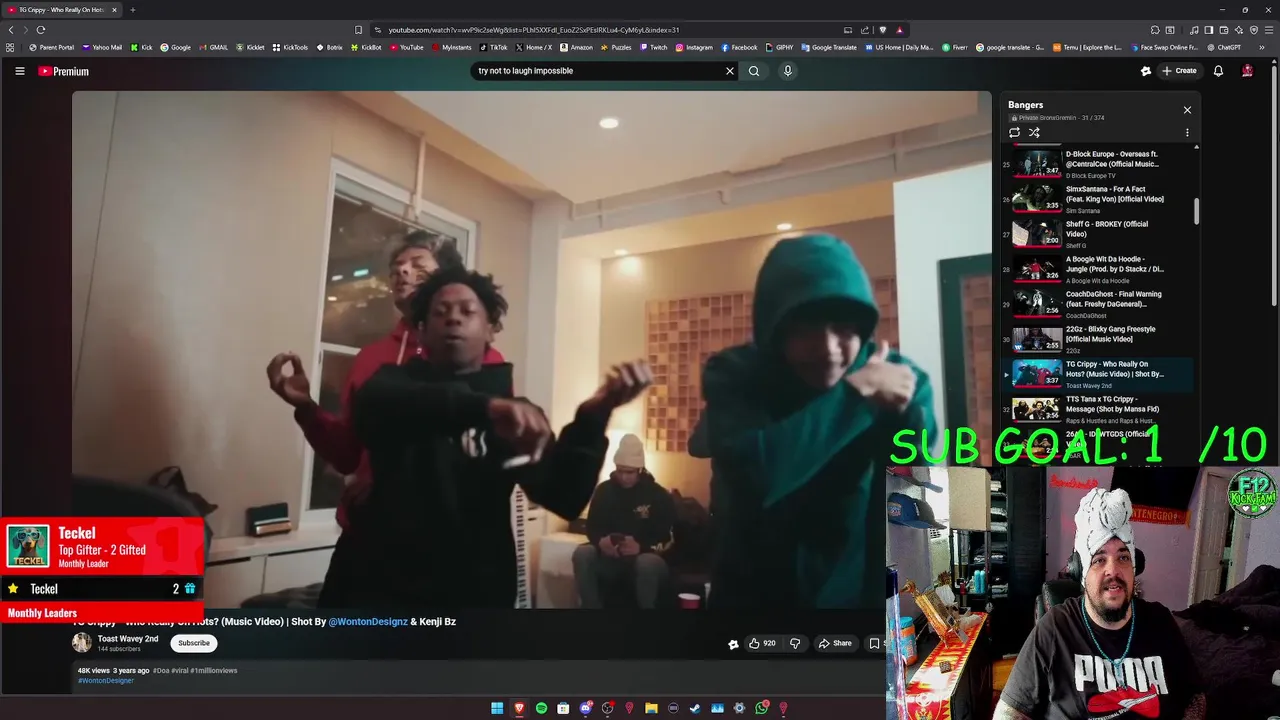Open Steam from the taskbar
Image resolution: width=1280 pixels, height=720 pixels.
(695, 708)
